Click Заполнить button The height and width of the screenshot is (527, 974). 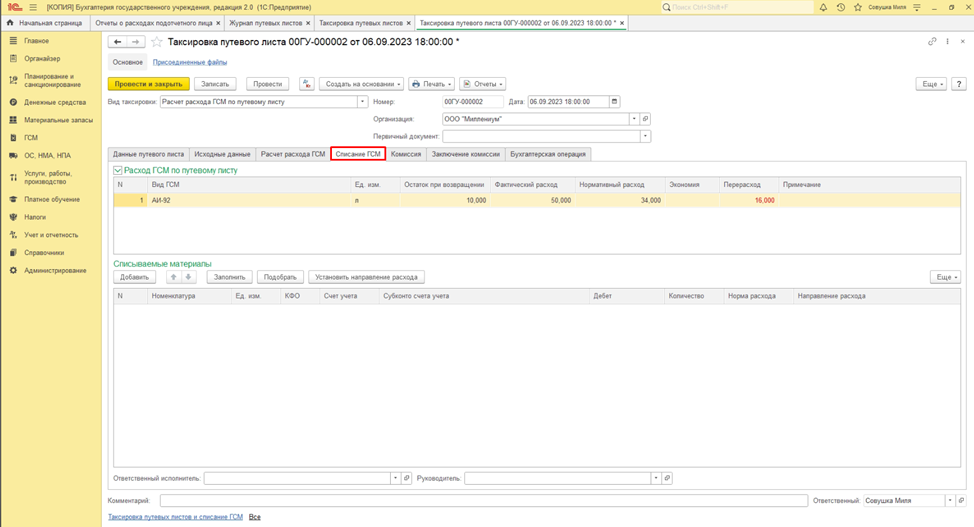(x=230, y=277)
